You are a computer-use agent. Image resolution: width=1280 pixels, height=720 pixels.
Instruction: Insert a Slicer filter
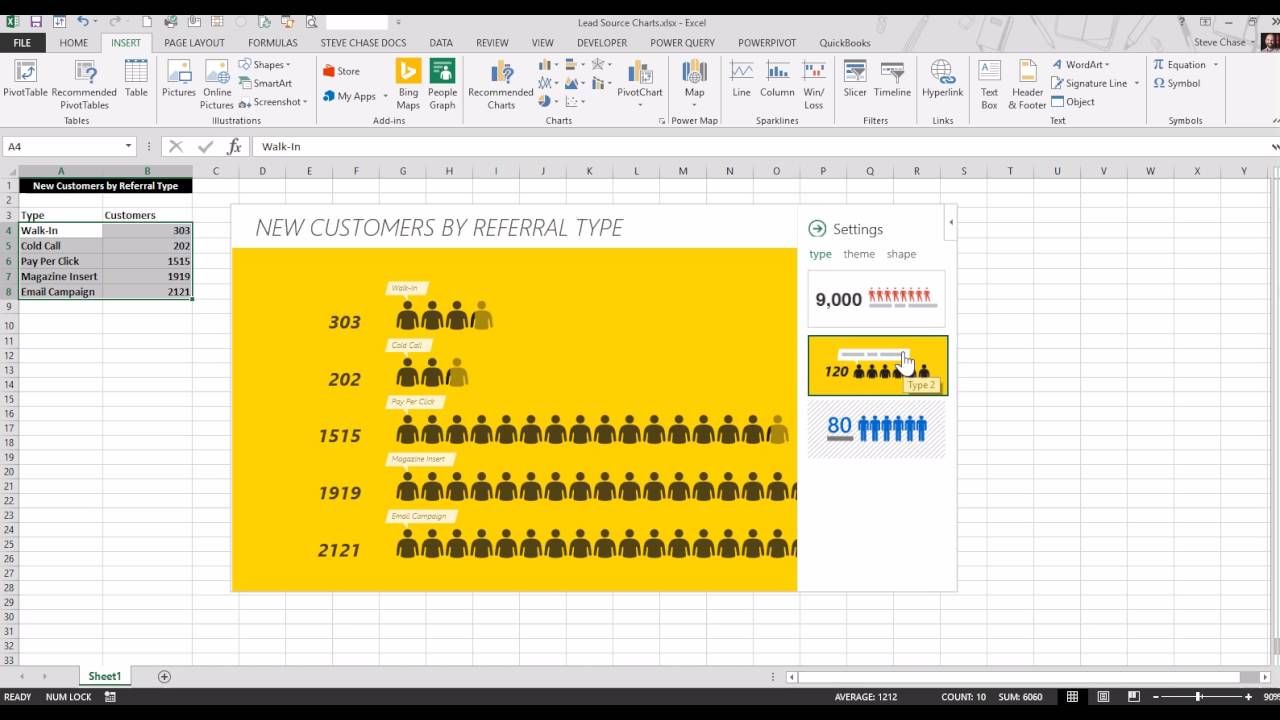click(855, 80)
